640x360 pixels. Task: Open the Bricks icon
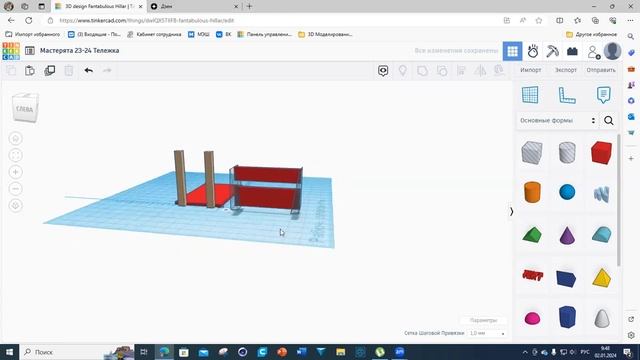pos(572,51)
